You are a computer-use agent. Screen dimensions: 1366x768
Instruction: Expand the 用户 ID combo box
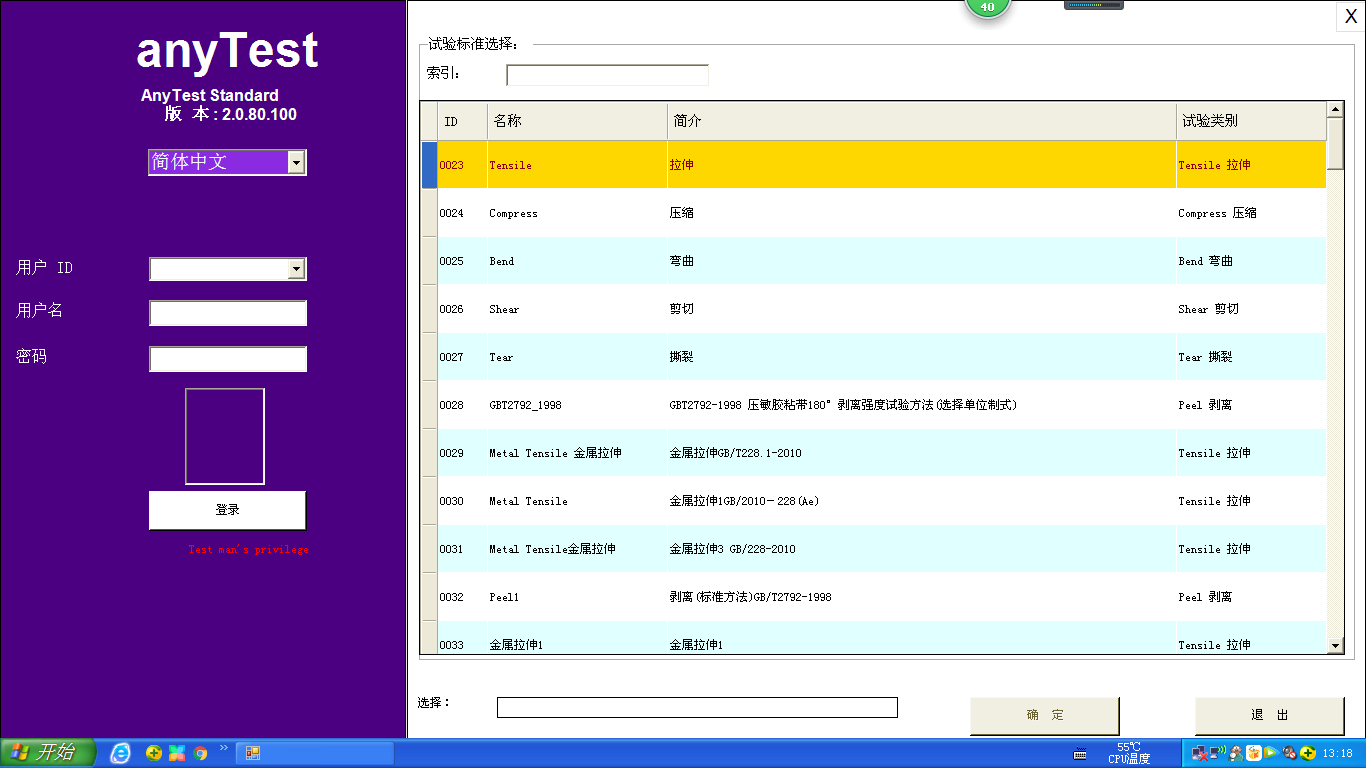pyautogui.click(x=296, y=269)
